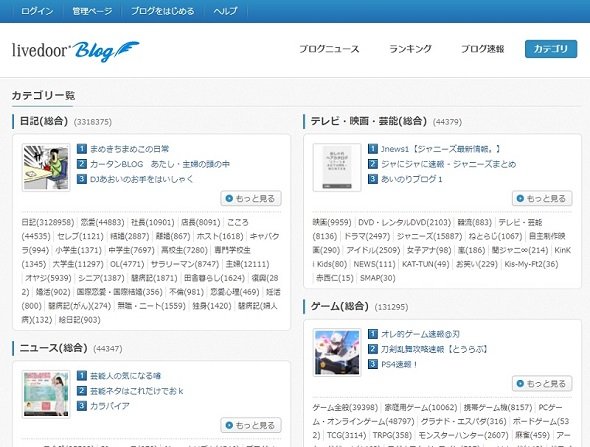Open the ヘルプ link

[225, 11]
